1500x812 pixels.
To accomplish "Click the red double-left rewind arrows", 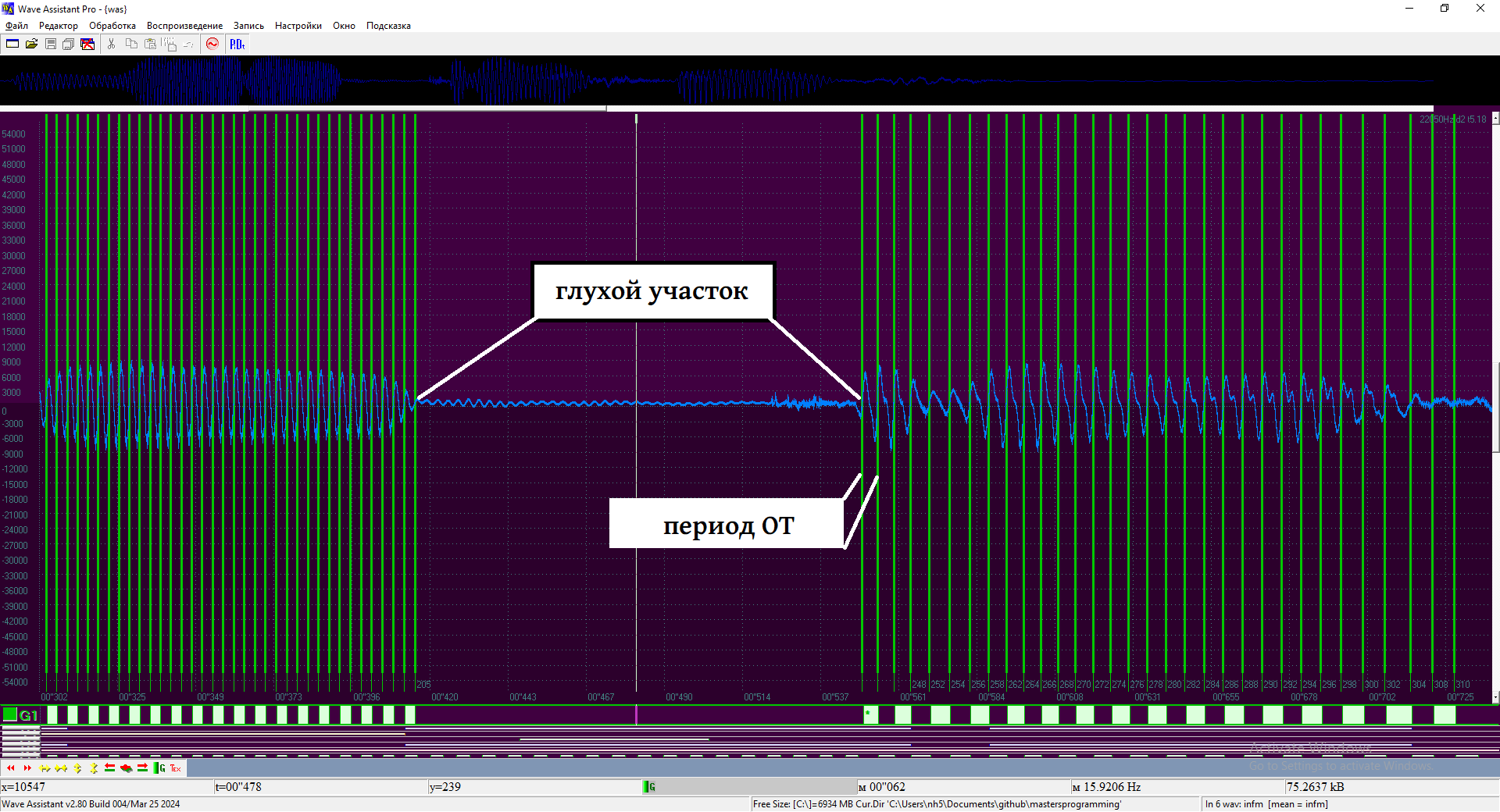I will (11, 768).
